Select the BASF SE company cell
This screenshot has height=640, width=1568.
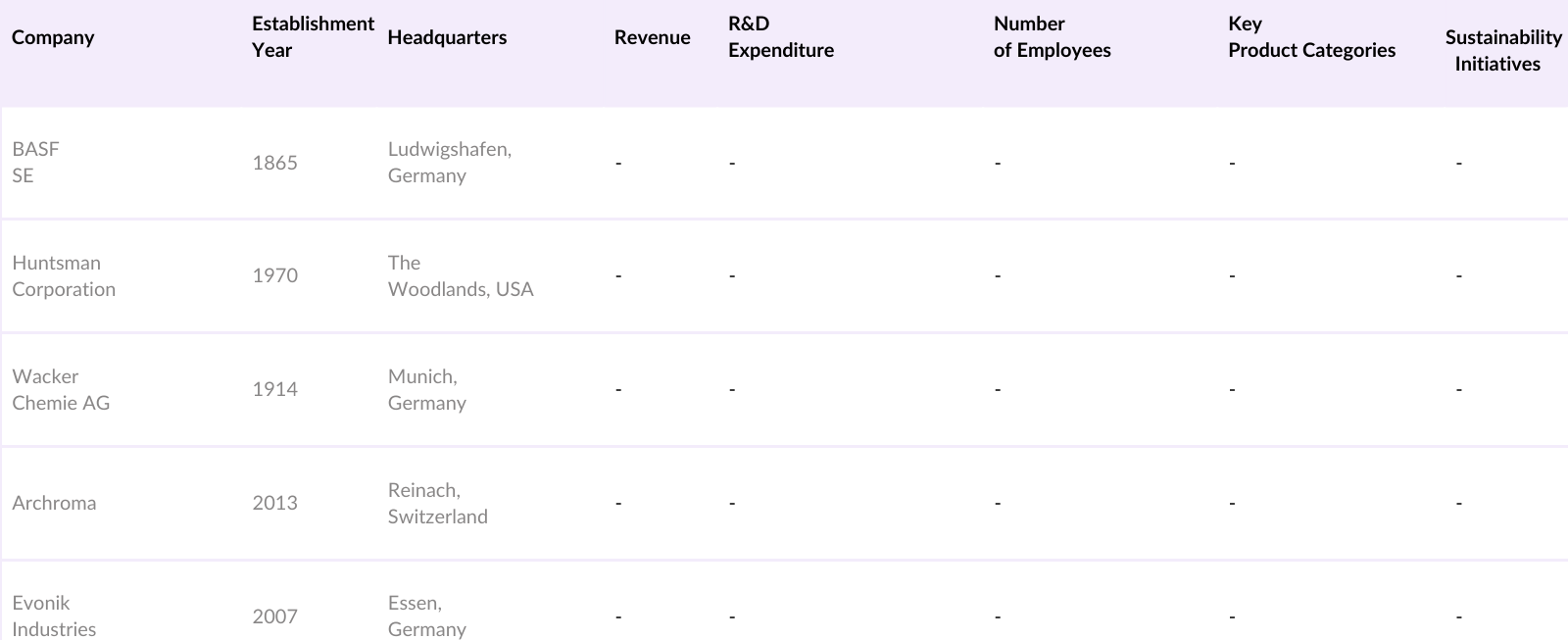click(36, 162)
